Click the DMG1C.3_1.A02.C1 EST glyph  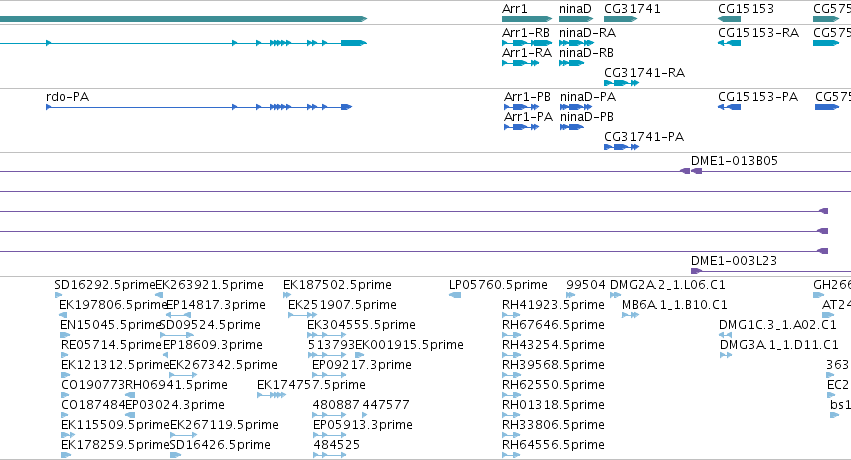tap(726, 335)
